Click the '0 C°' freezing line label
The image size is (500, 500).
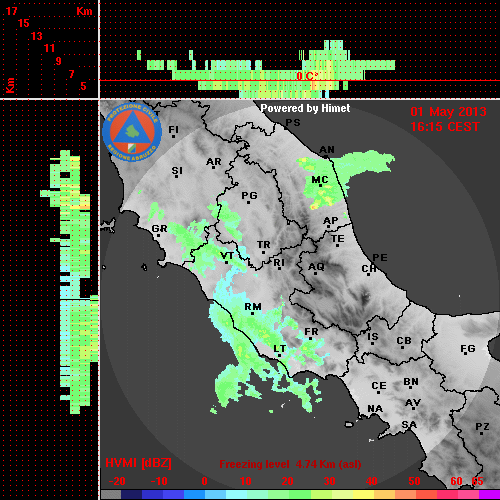(307, 76)
